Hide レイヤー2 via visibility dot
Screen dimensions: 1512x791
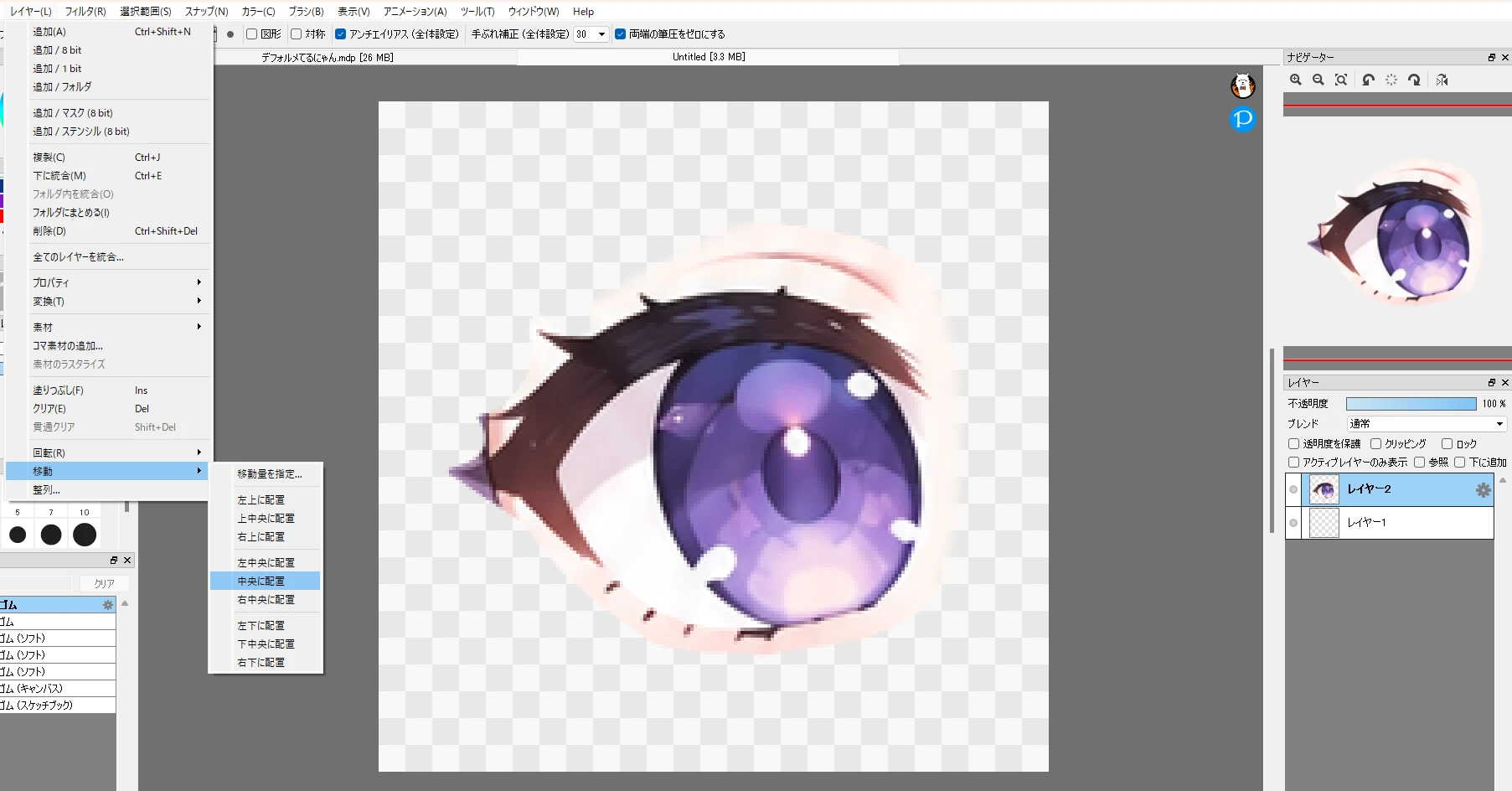tap(1293, 489)
